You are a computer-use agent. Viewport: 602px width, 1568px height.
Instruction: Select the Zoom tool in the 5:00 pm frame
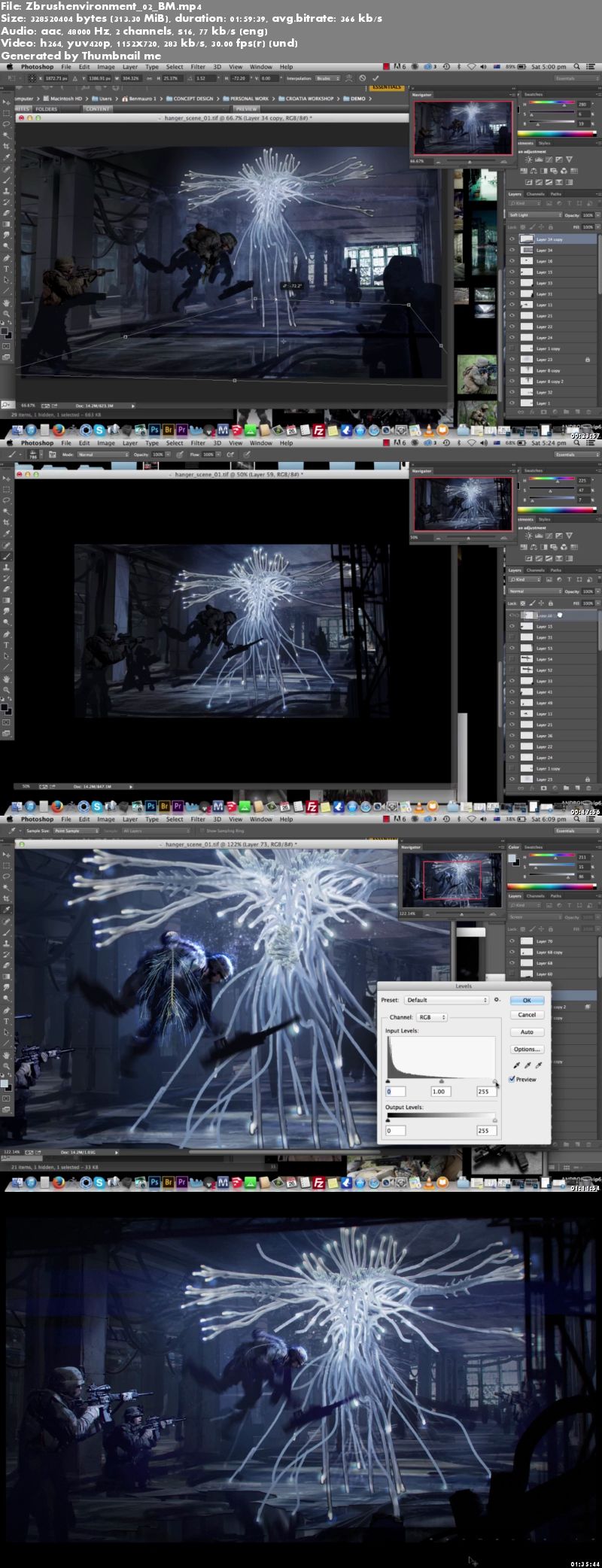pos(7,314)
